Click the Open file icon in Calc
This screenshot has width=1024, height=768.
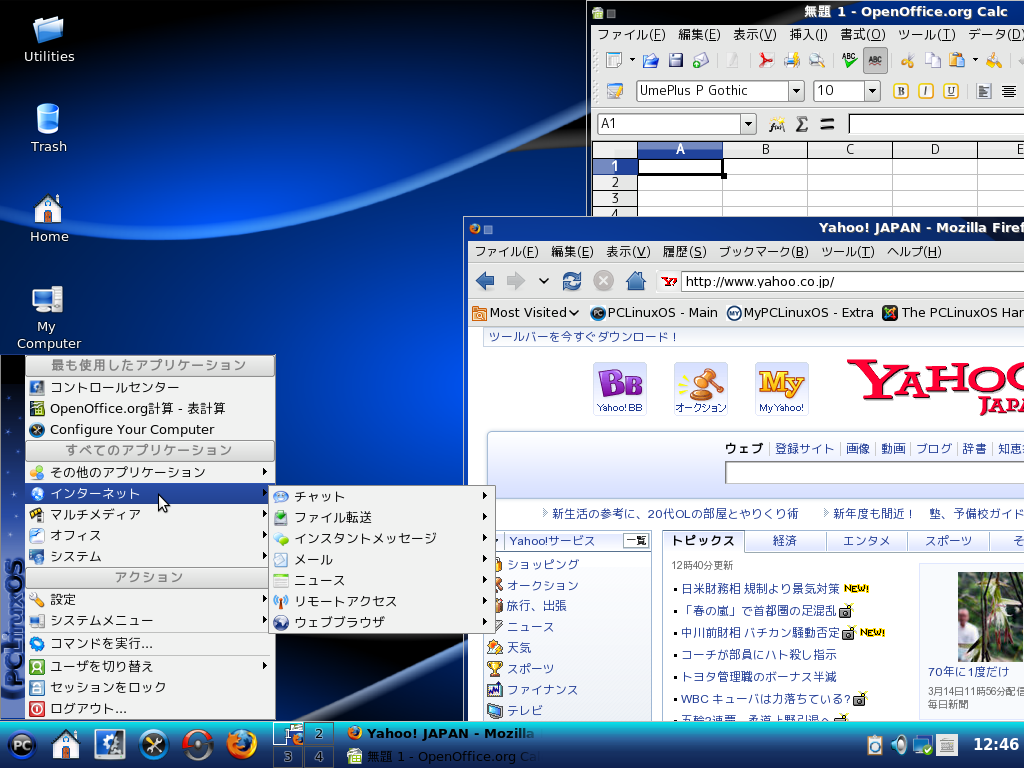[x=650, y=61]
